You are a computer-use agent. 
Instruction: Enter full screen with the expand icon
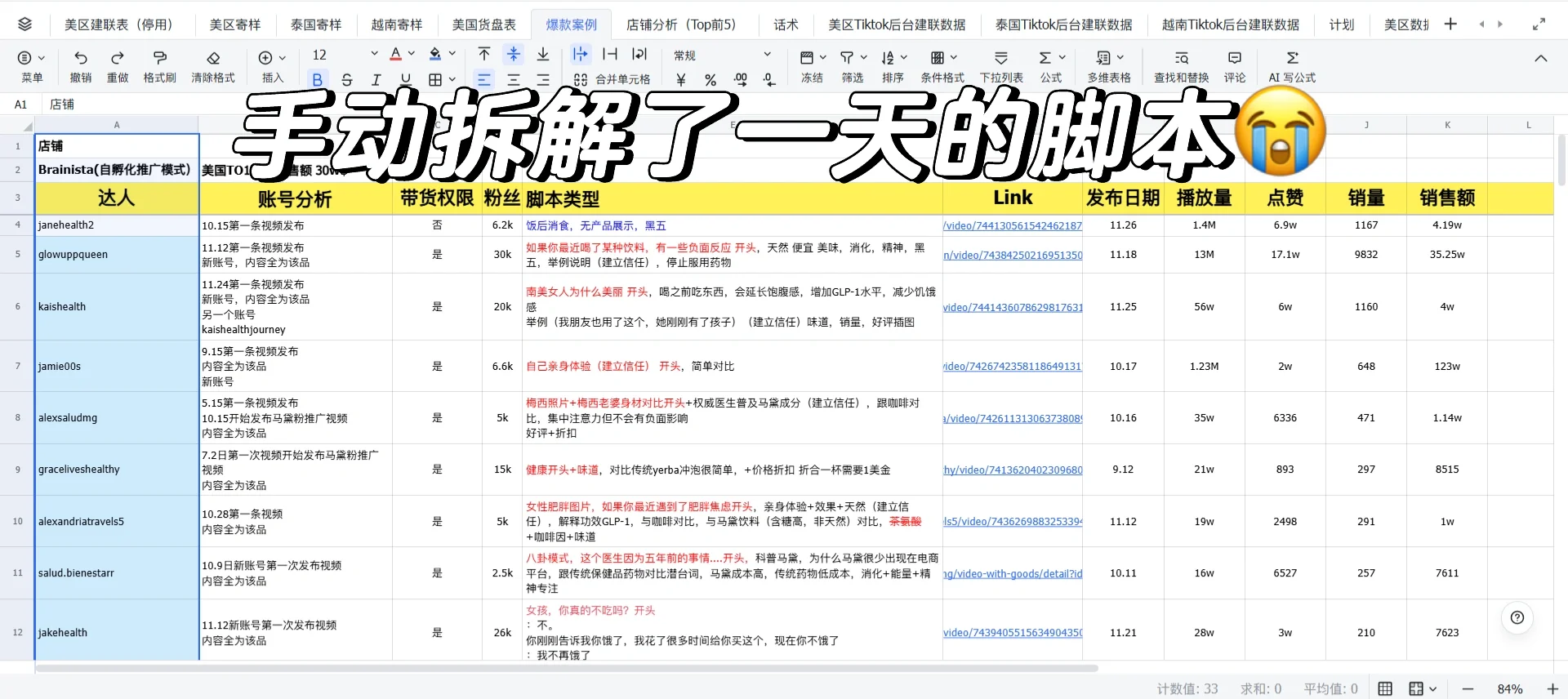coord(1539,24)
